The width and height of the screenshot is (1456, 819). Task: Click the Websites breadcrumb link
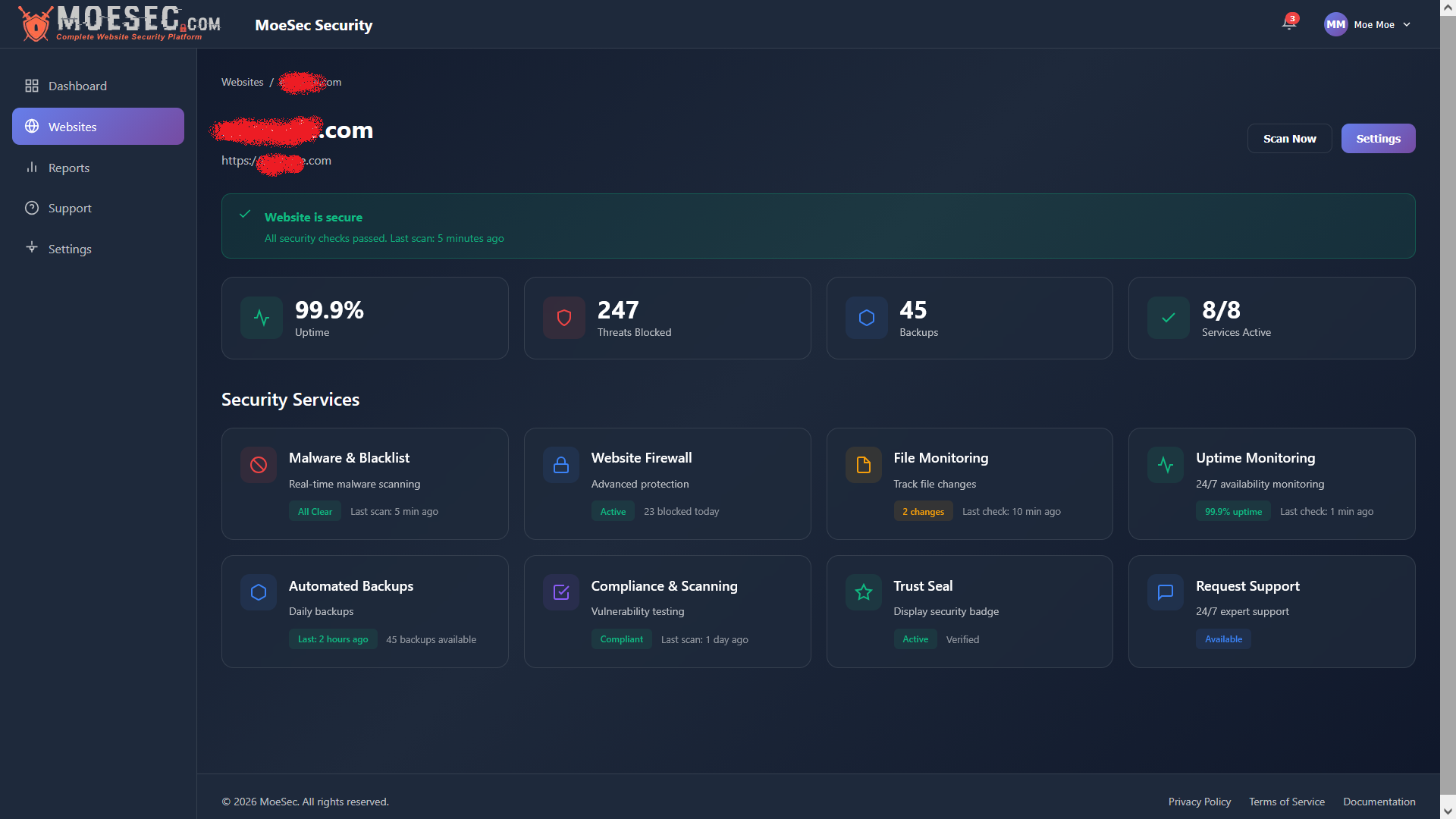click(242, 82)
